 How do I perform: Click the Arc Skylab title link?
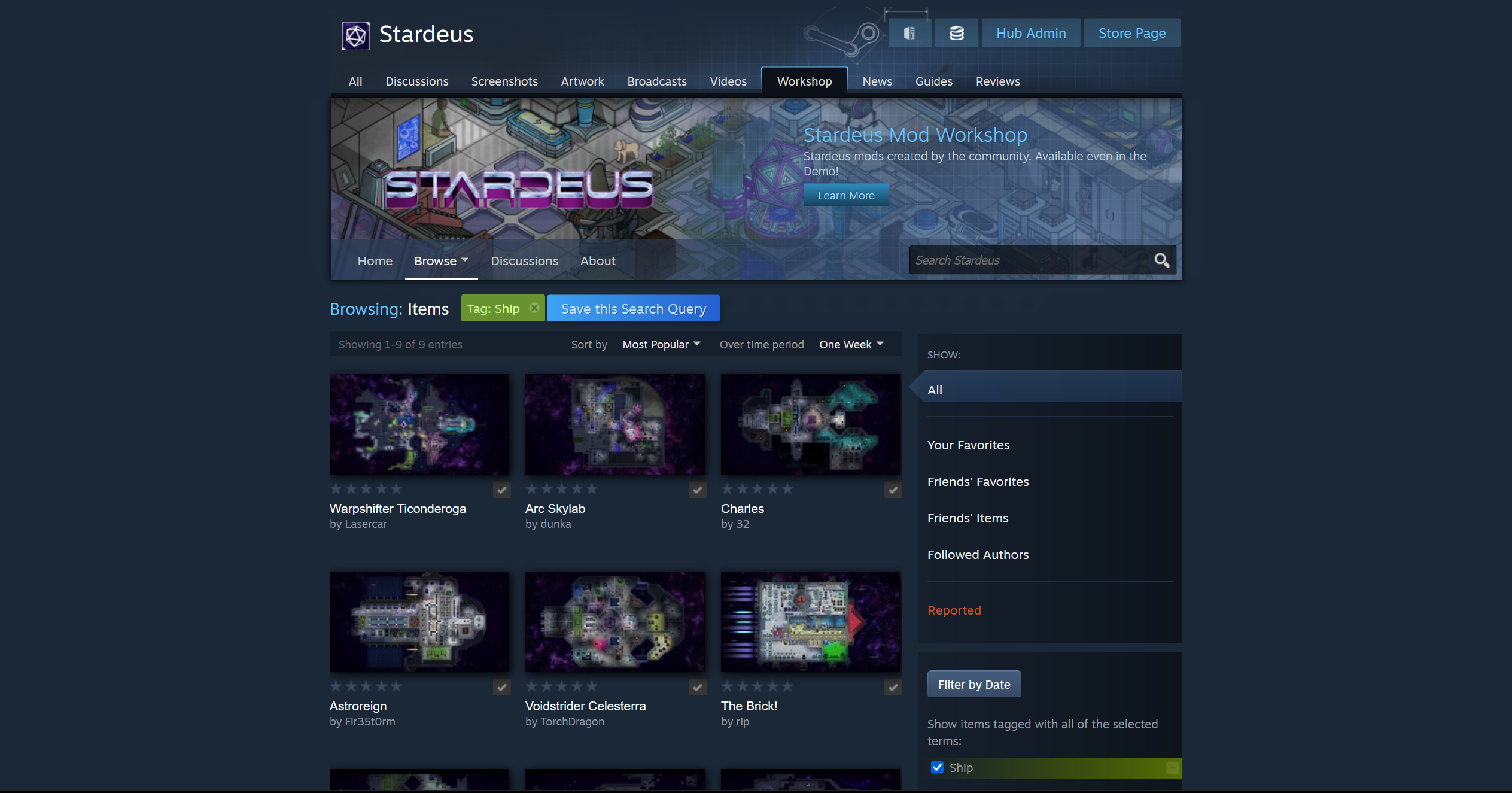tap(555, 509)
